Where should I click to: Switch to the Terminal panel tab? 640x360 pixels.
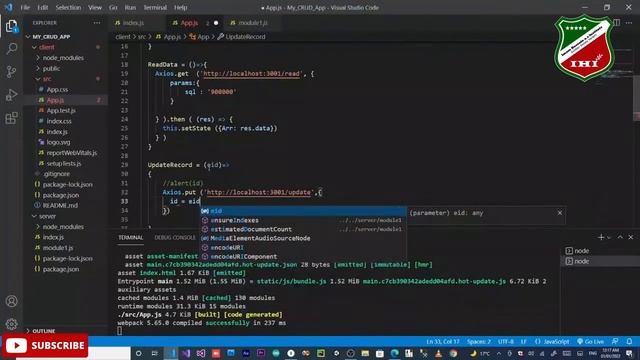pos(131,238)
